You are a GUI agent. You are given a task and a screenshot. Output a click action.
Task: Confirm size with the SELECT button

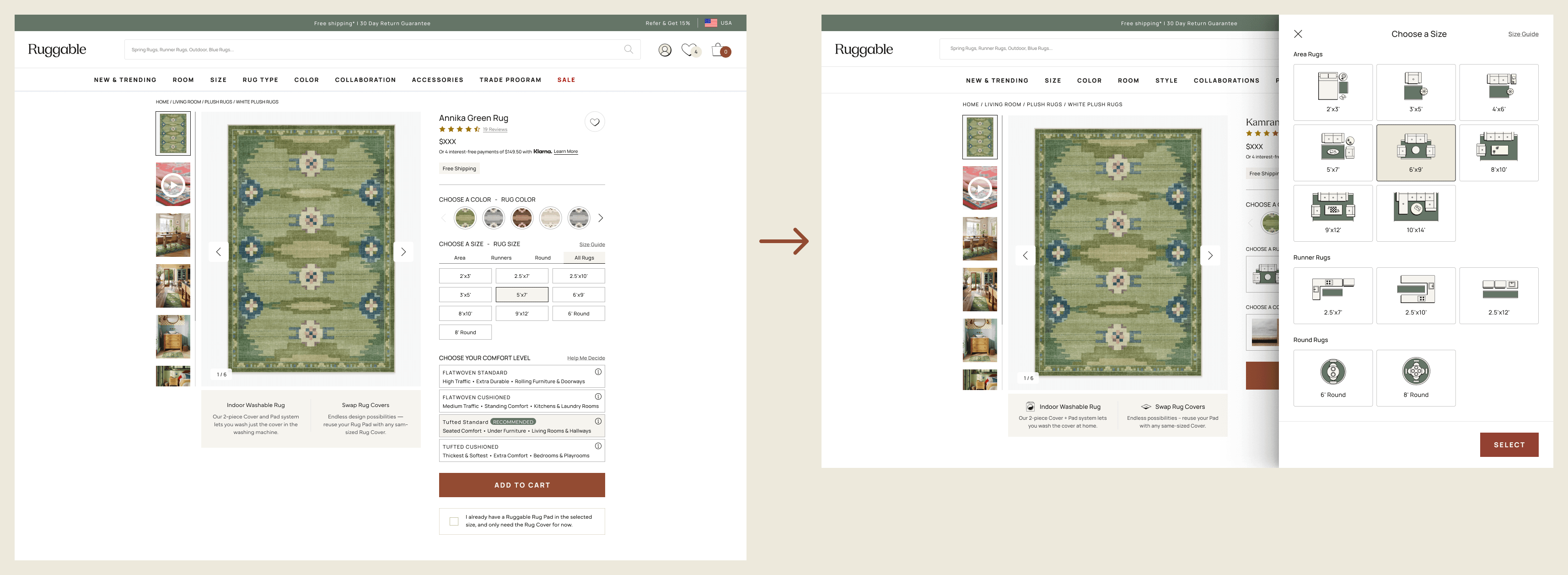pos(1509,445)
